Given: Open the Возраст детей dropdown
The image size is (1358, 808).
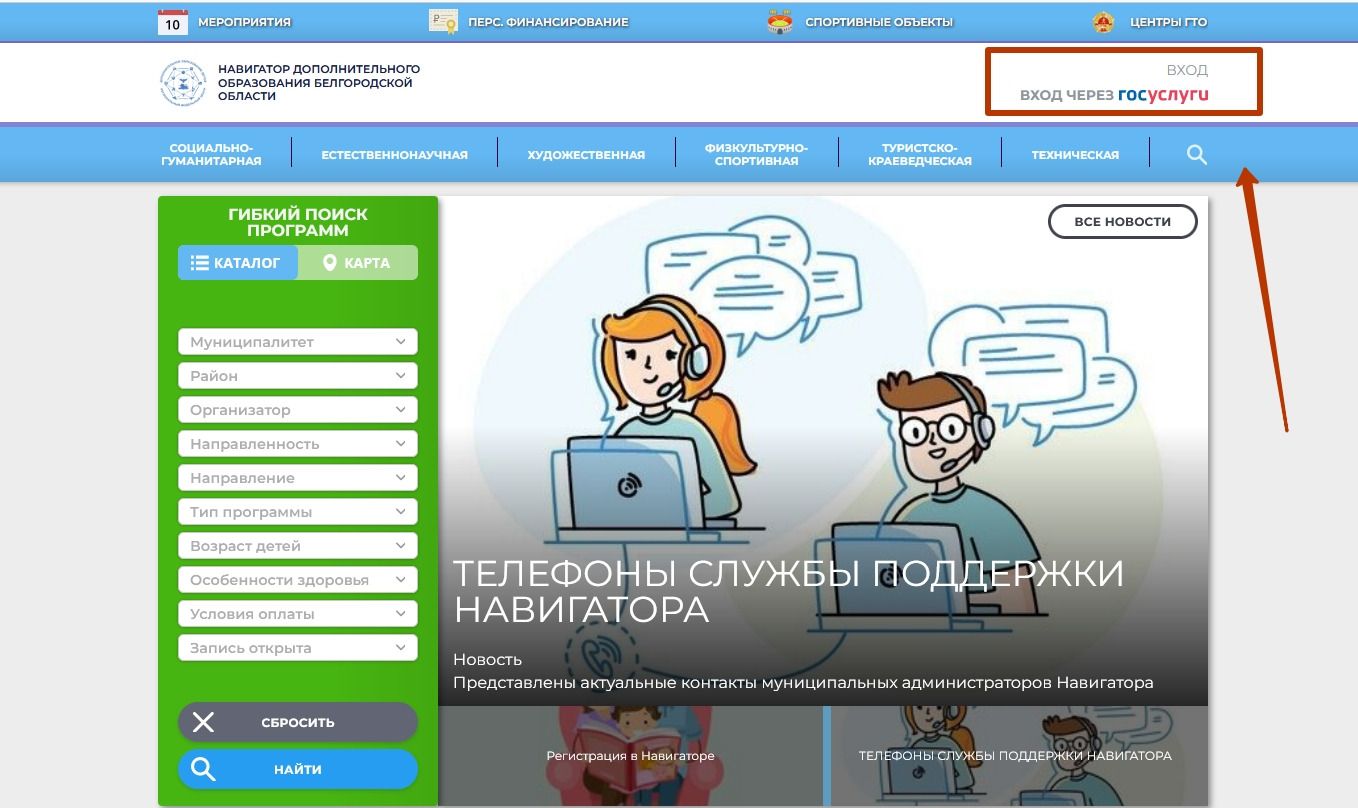Looking at the screenshot, I should (297, 546).
